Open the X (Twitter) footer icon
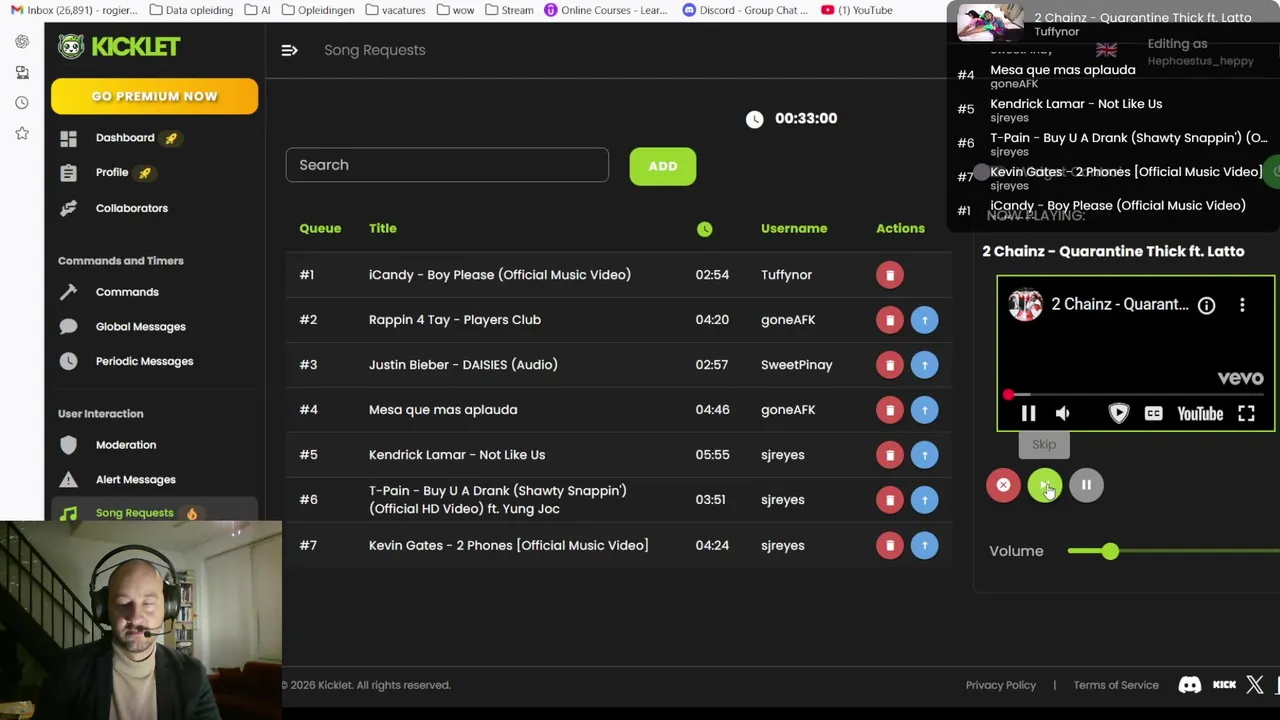The image size is (1280, 720). pos(1255,685)
